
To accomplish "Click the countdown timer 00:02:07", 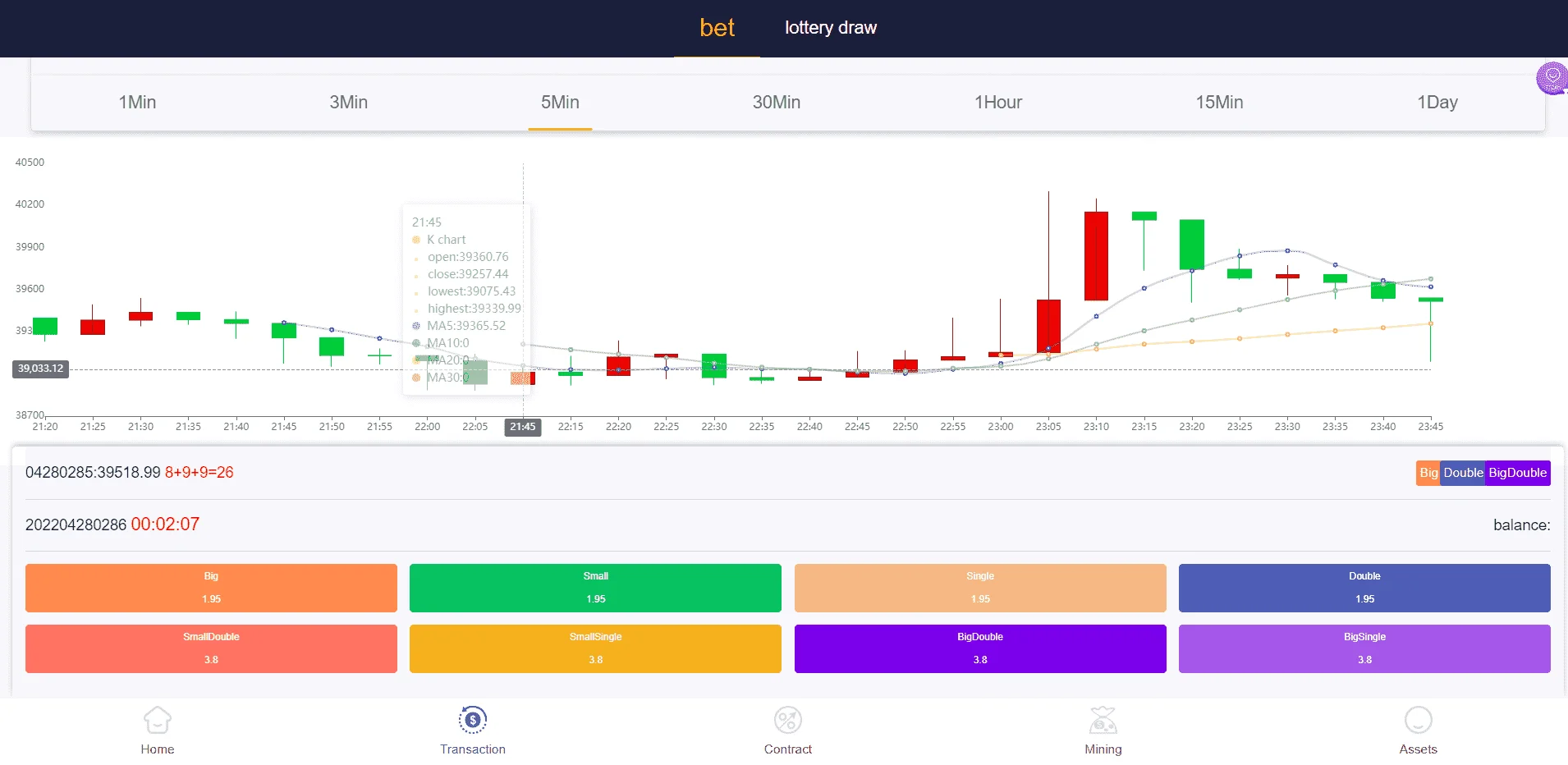I will click(165, 525).
